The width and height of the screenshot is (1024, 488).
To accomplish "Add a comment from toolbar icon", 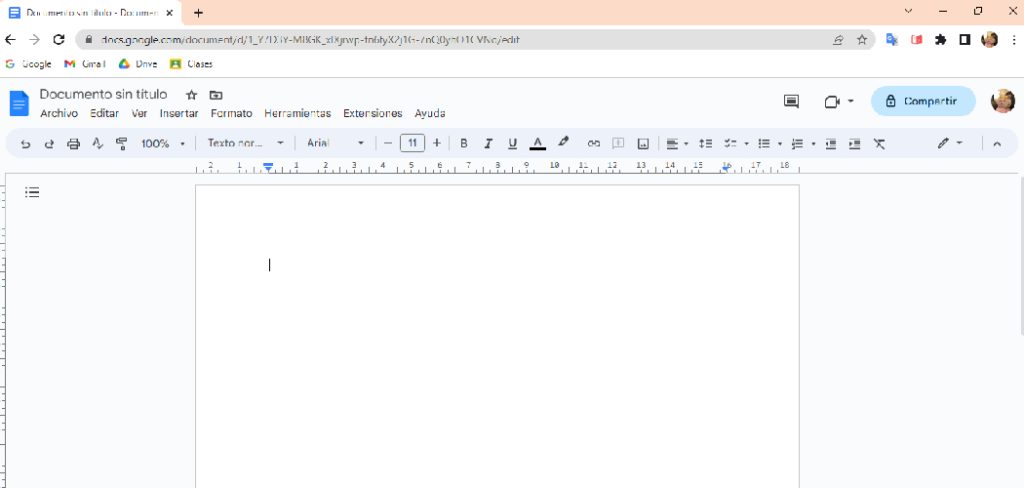I will 618,144.
